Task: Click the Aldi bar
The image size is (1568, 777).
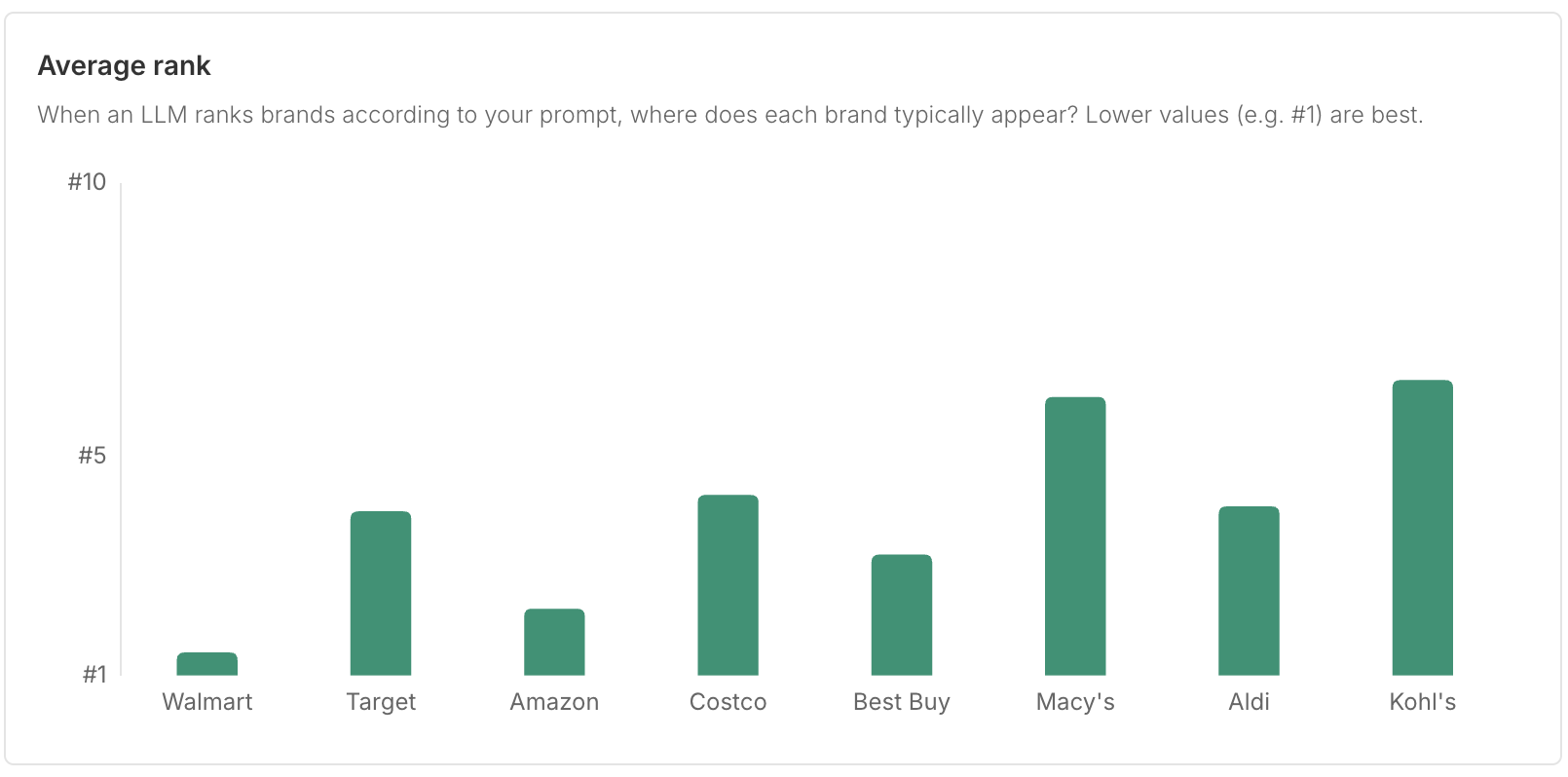Action: [x=1249, y=591]
